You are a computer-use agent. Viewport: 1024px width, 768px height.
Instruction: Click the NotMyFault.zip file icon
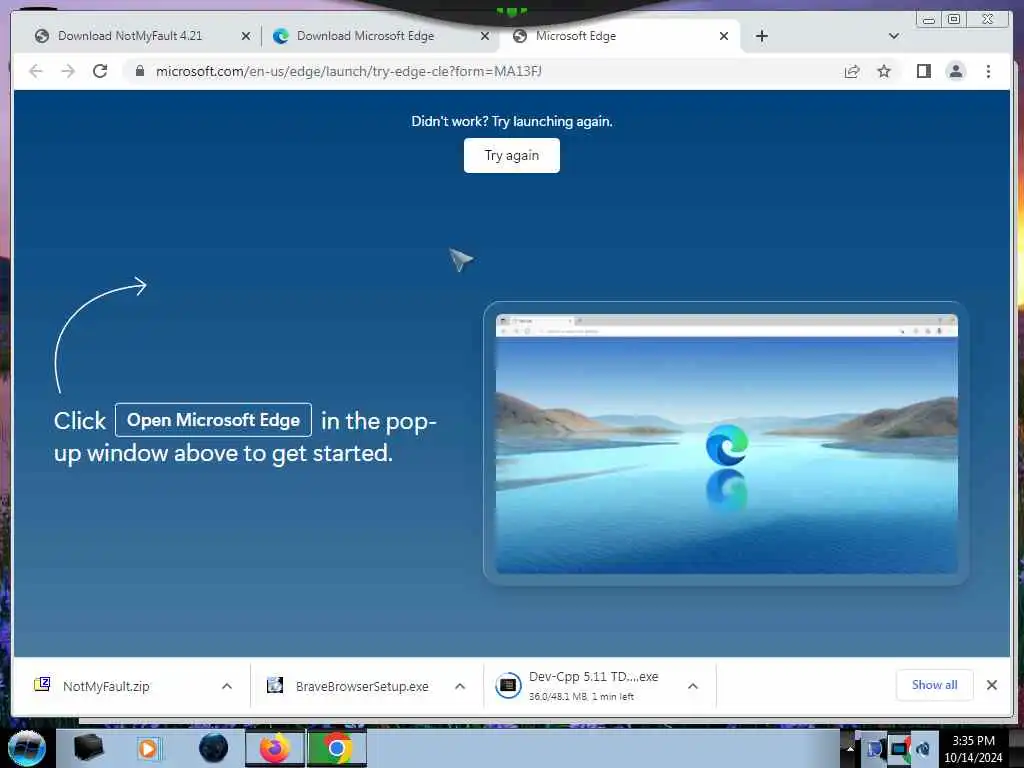point(42,684)
